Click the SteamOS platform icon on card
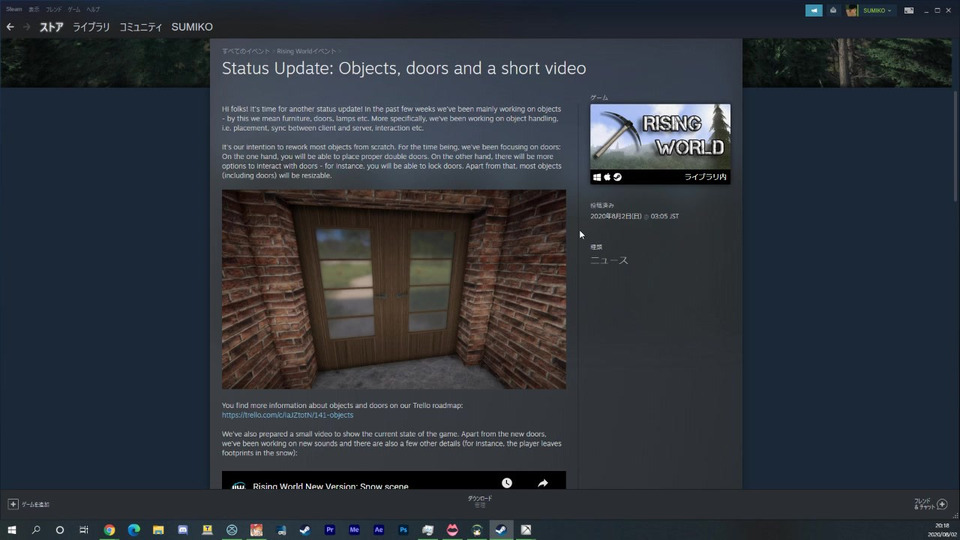 [618, 177]
